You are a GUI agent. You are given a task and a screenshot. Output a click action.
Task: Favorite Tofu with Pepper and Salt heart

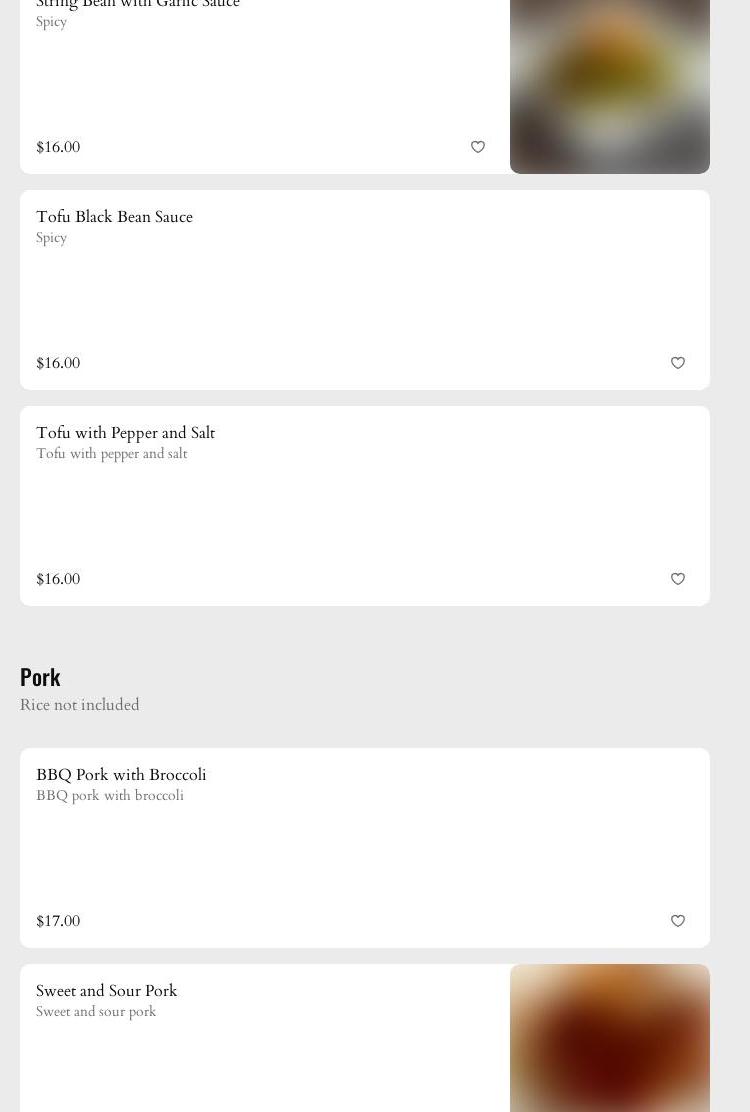(x=678, y=579)
